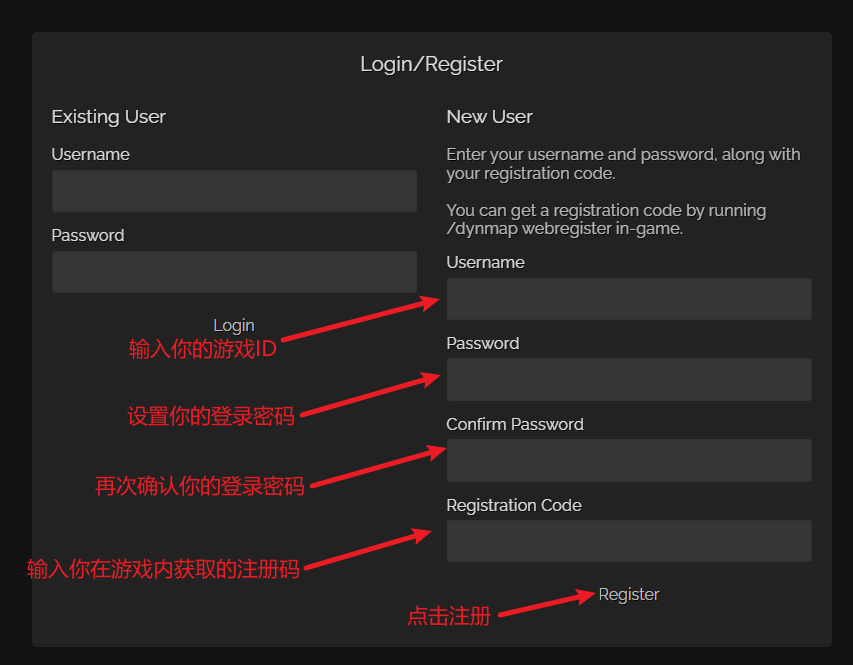Click the Registration Code label
Viewport: 853px width, 665px height.
click(x=513, y=506)
